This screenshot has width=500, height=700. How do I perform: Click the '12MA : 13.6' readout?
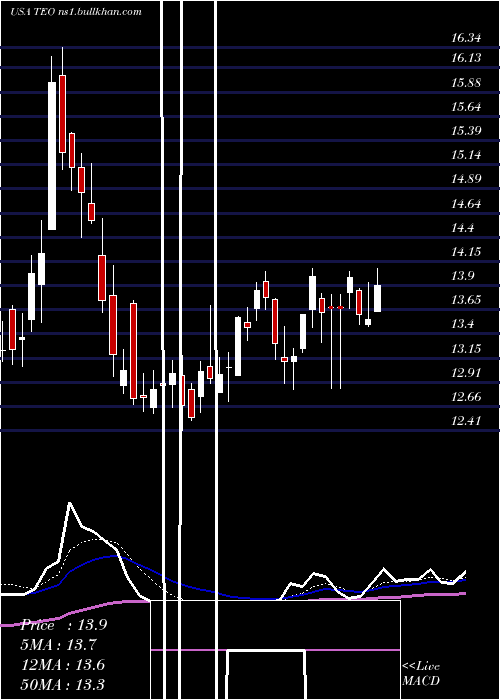tap(63, 665)
